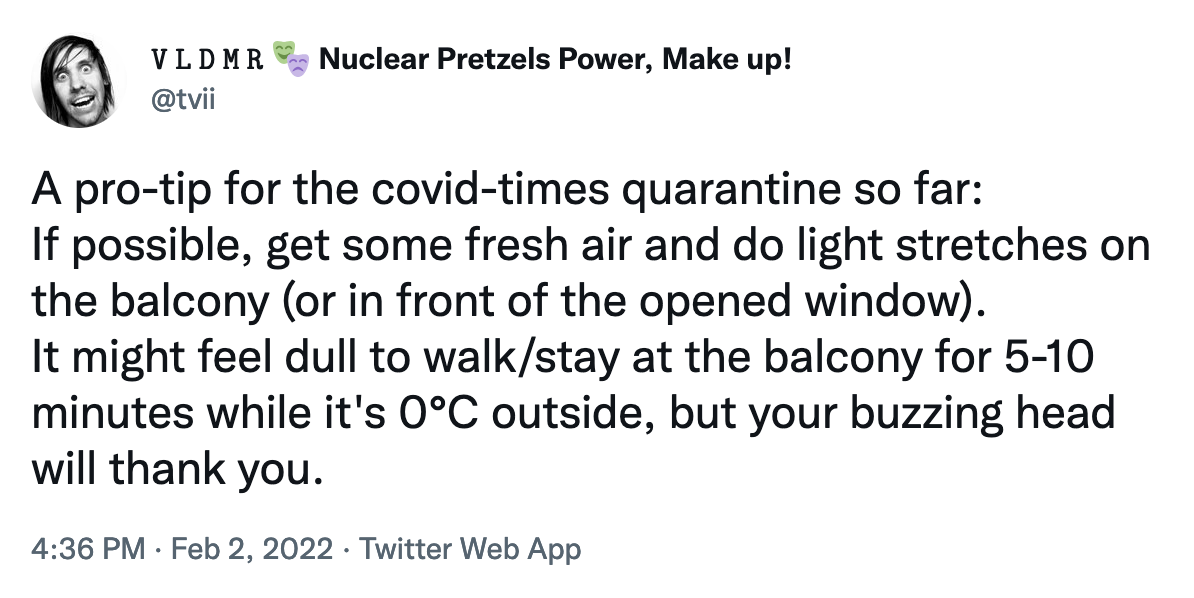Click the phrase "A pro-tip" in the tweet
This screenshot has width=1194, height=598.
120,190
